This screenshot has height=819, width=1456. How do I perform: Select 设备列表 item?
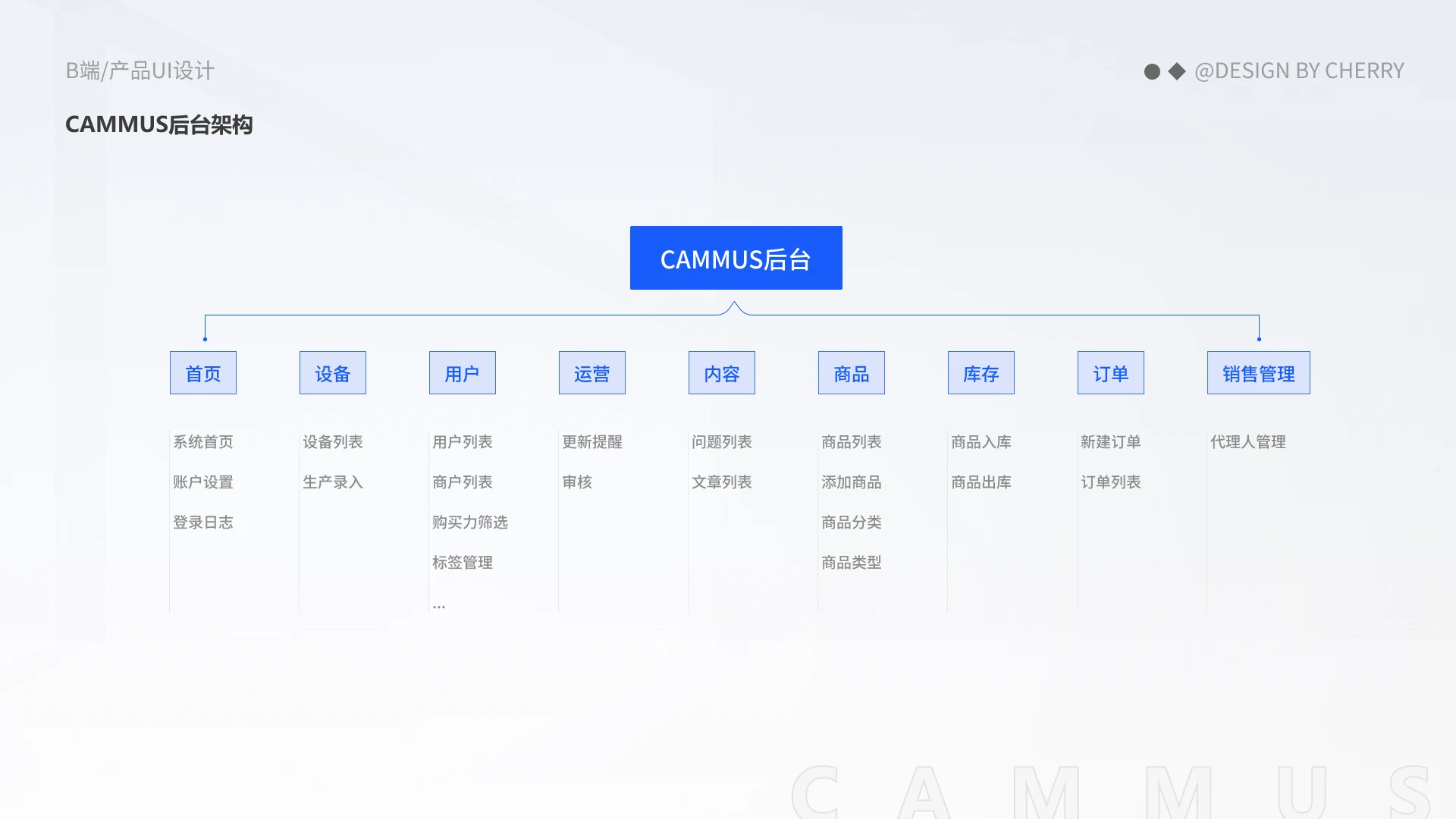[333, 442]
